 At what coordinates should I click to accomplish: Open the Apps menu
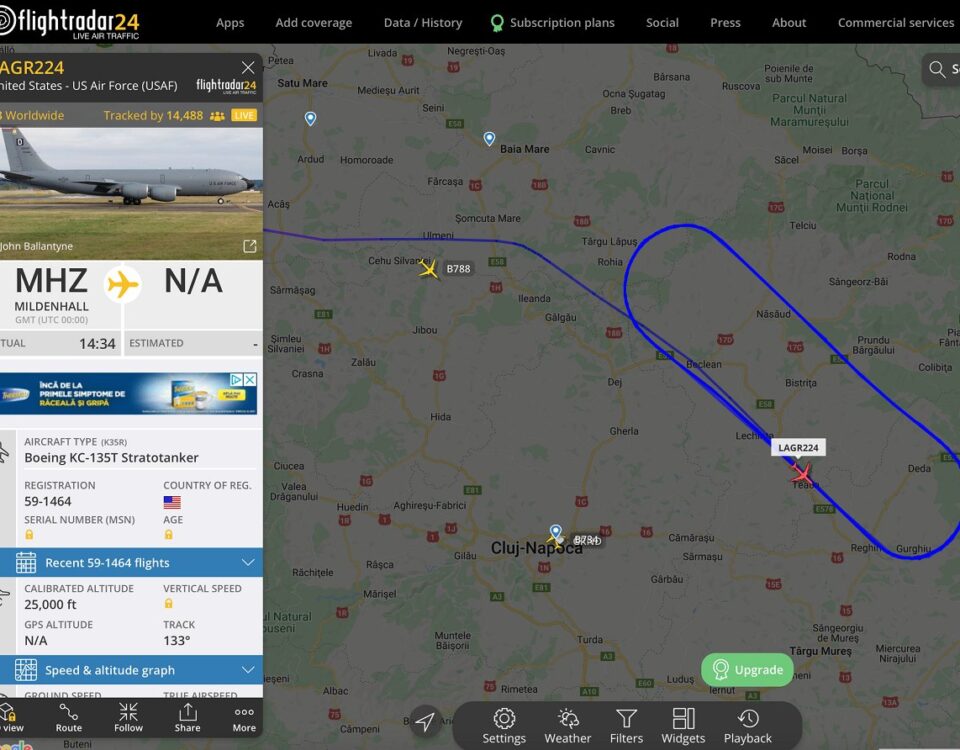click(230, 23)
